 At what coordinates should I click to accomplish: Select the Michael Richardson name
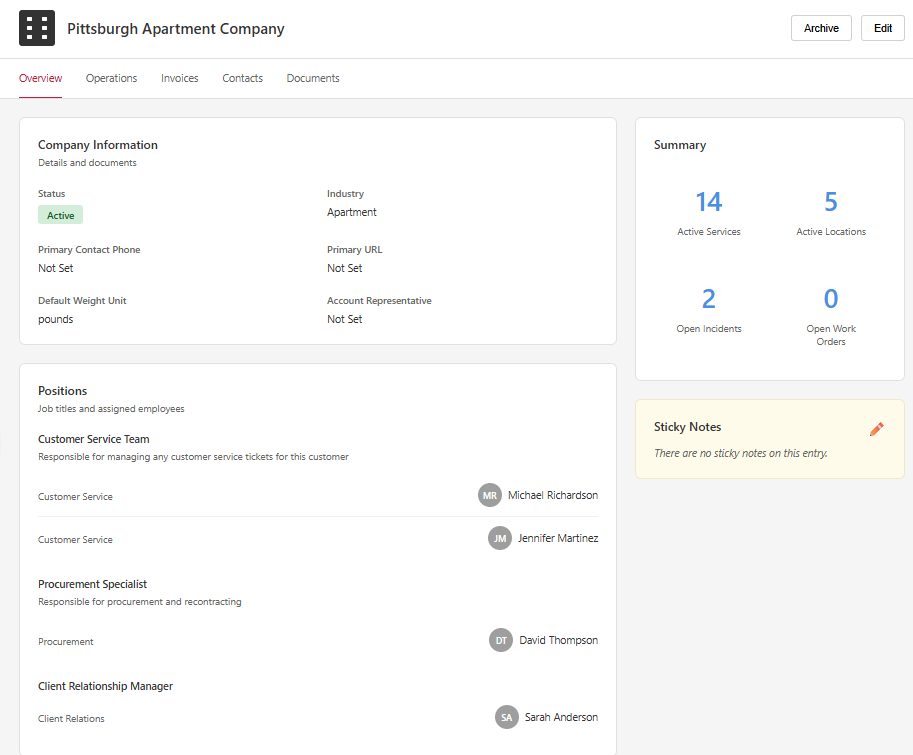[553, 495]
